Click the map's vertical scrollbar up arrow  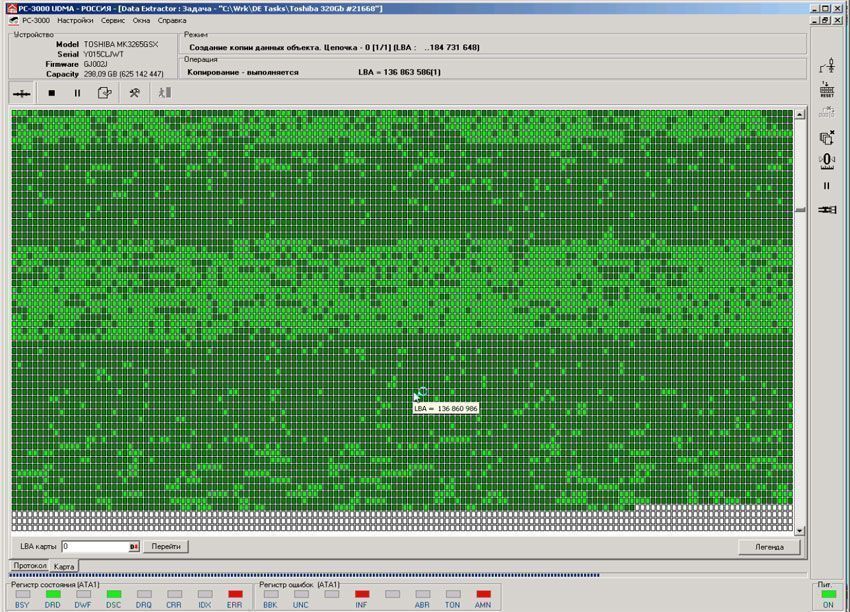799,113
